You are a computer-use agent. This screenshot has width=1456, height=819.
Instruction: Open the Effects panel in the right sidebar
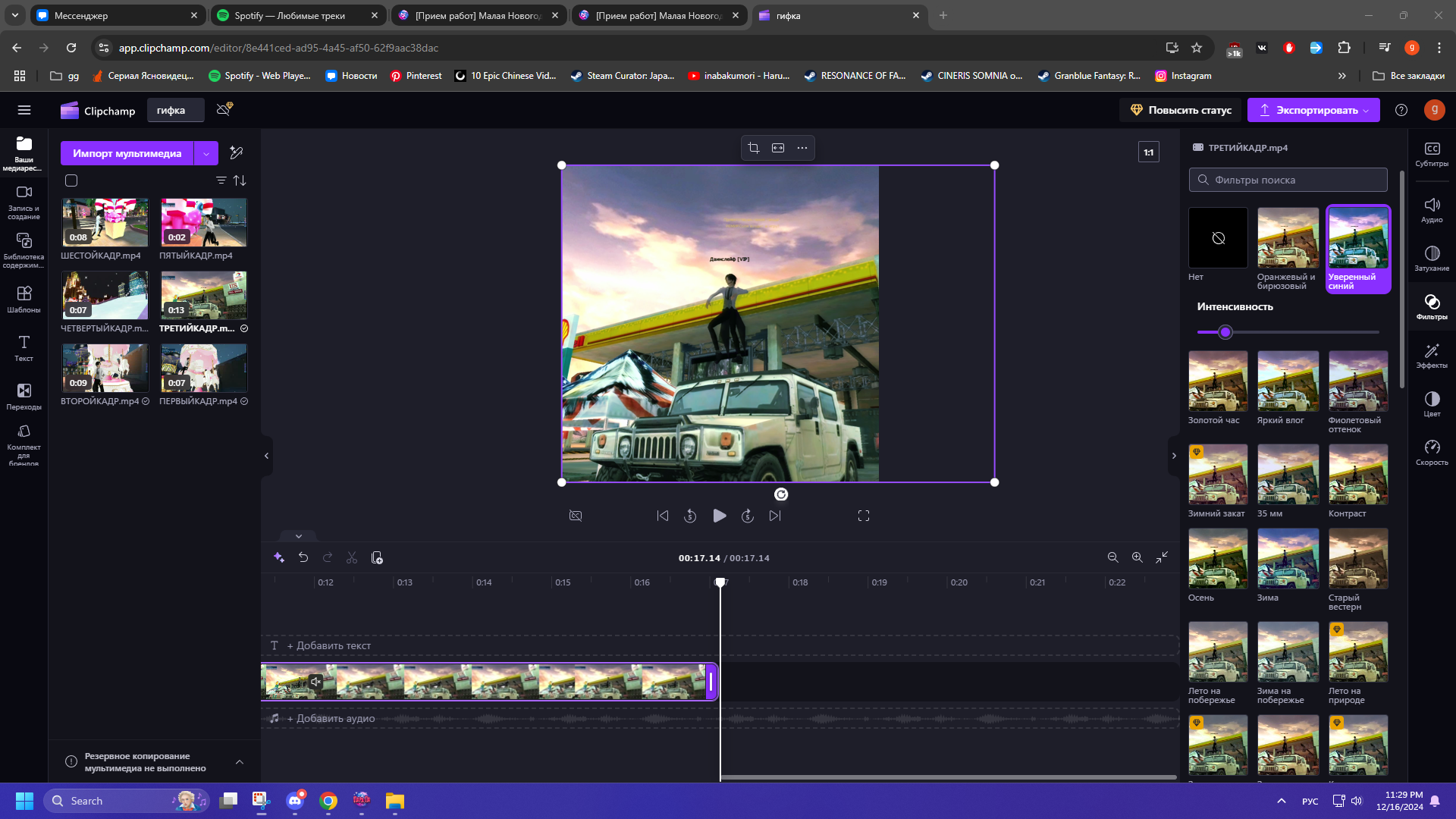point(1432,356)
